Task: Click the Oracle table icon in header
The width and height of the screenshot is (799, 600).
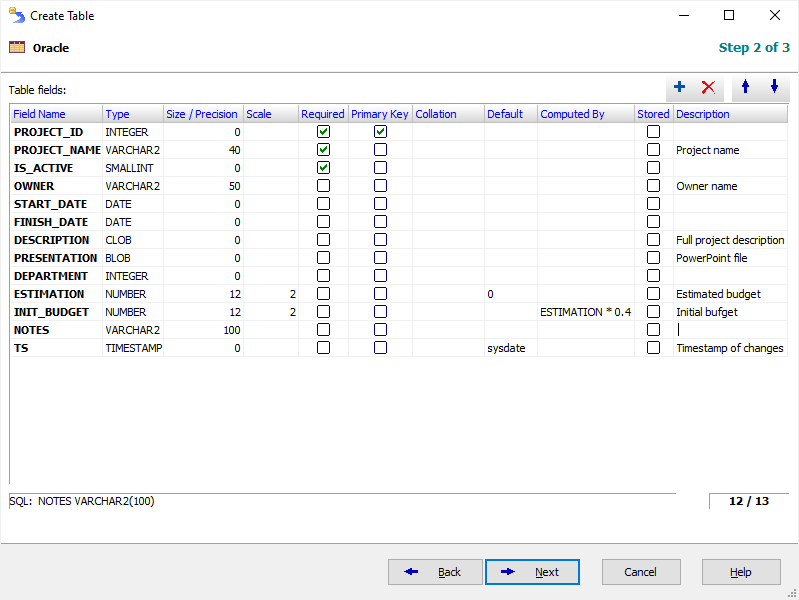Action: click(17, 47)
